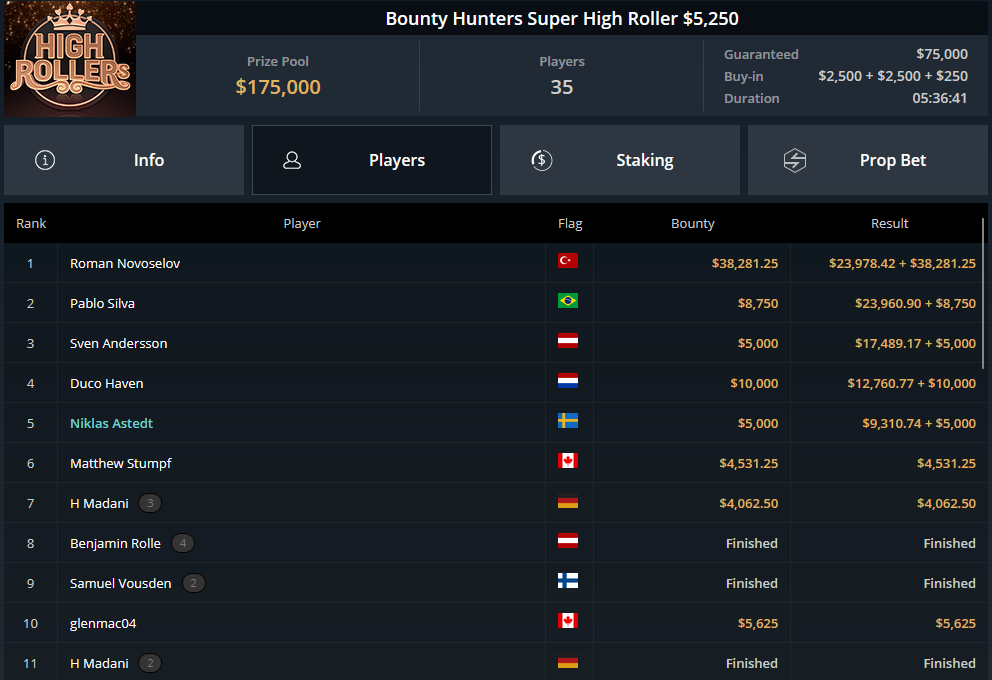992x680 pixels.
Task: Click the buy-in $2,500 + $2,500 + $250
Action: tap(893, 76)
